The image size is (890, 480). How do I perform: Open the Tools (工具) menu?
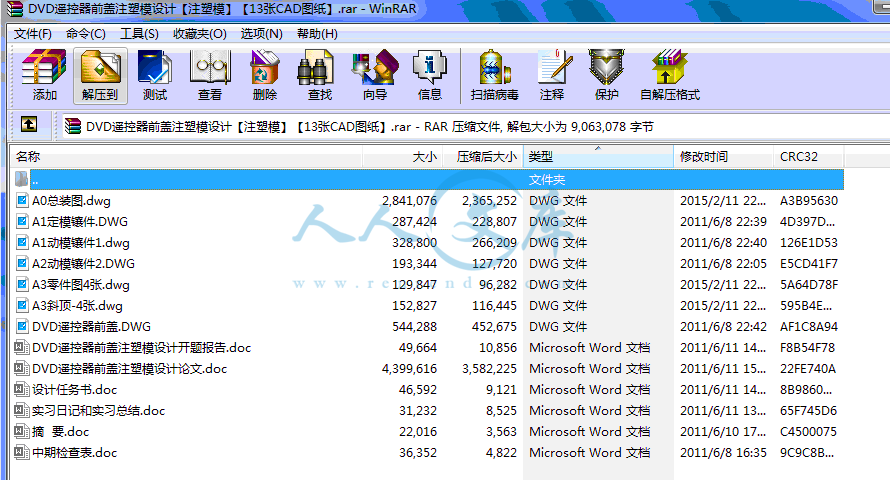[x=139, y=34]
